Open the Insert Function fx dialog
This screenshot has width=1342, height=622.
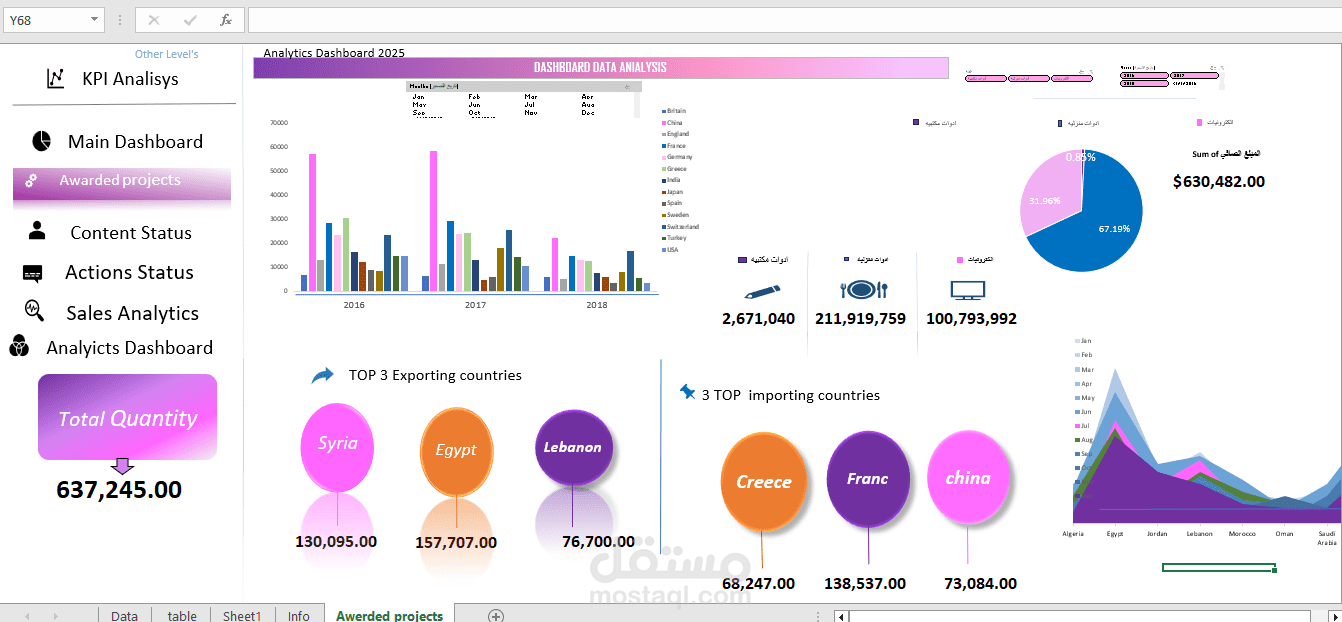226,20
